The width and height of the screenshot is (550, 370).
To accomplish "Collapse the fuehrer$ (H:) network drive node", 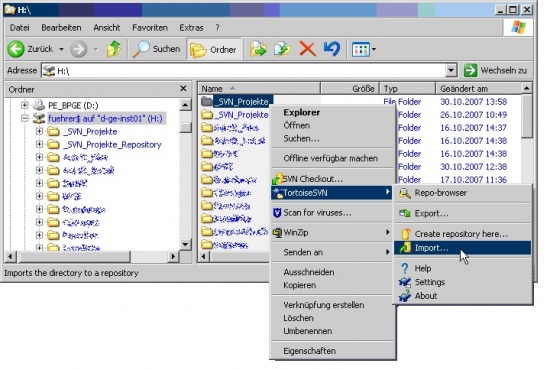I will [24, 118].
